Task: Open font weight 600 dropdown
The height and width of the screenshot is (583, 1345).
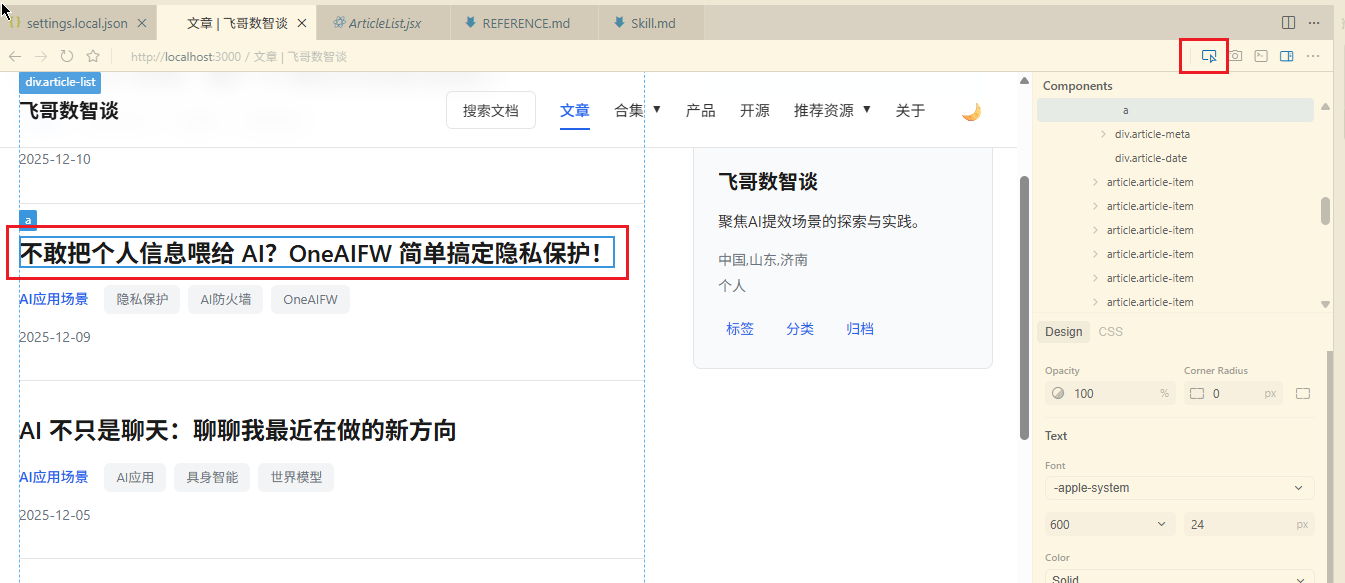Action: point(1109,524)
